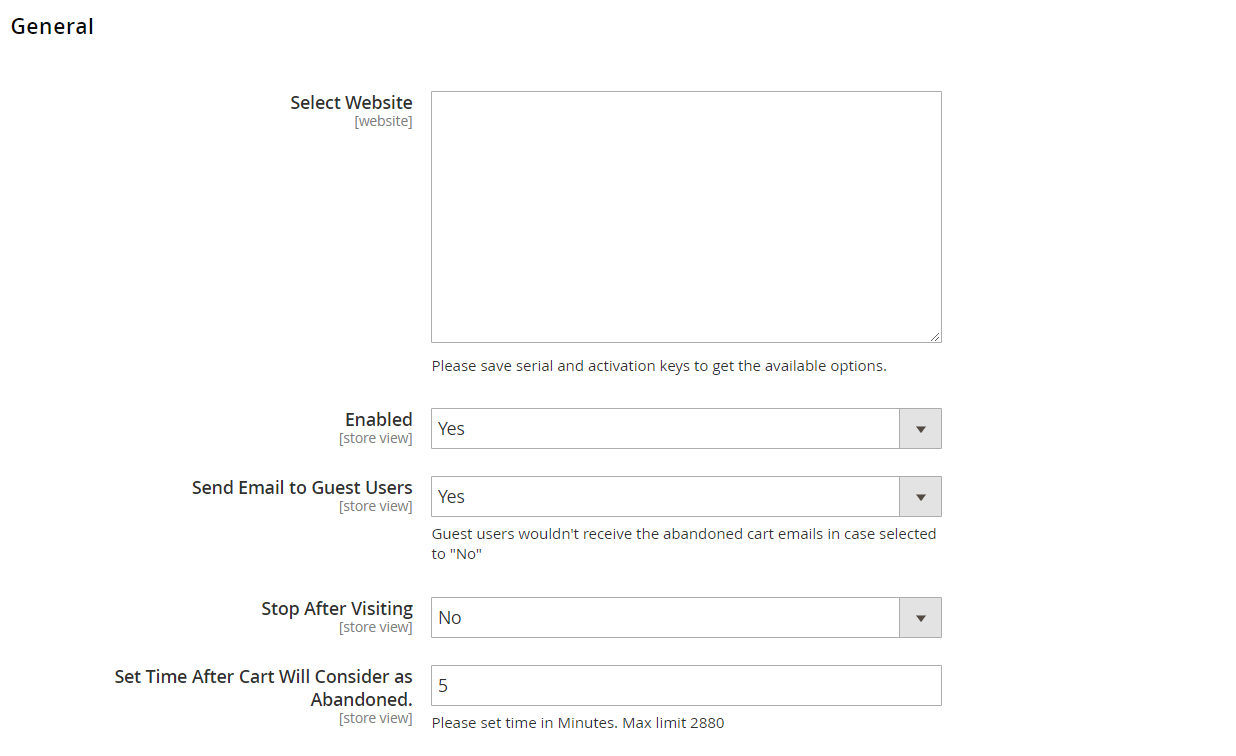The width and height of the screenshot is (1236, 756).
Task: Focus the abandoned cart time input field
Action: 685,686
